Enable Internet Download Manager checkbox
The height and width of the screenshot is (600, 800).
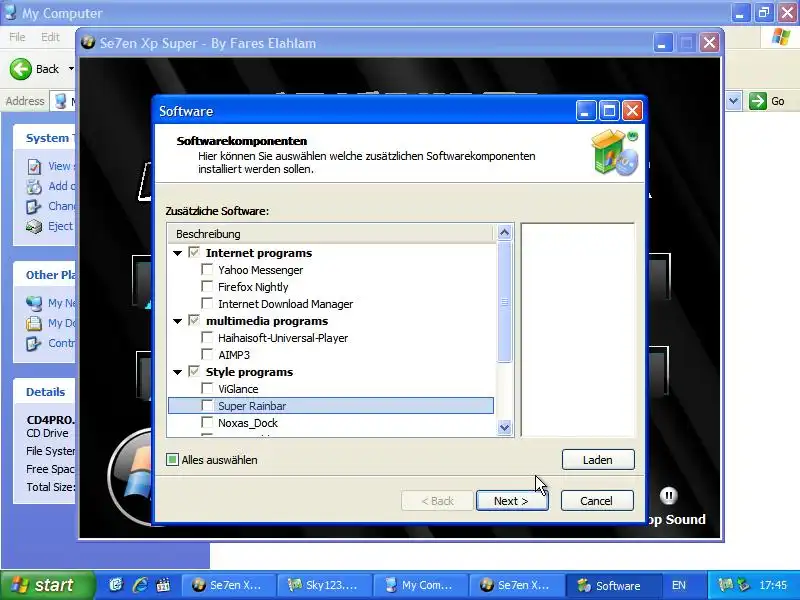coord(207,304)
